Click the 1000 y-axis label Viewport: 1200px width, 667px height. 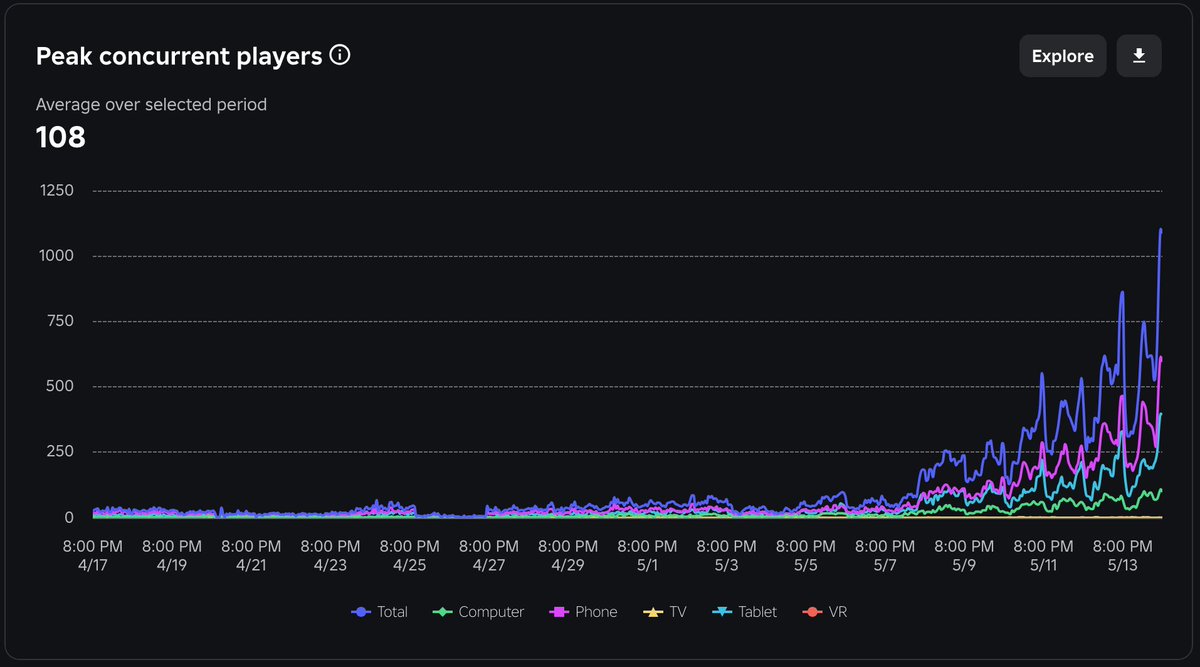tap(56, 256)
